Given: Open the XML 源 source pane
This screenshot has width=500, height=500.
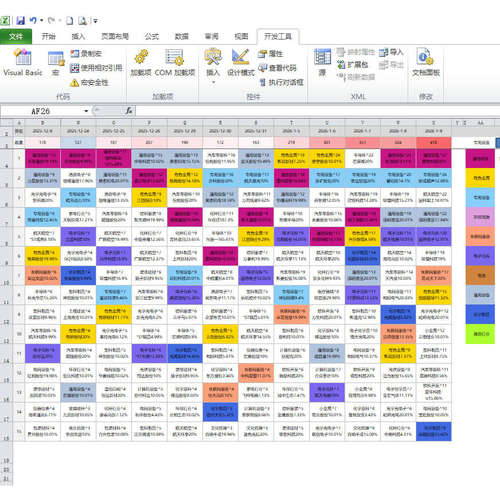Looking at the screenshot, I should (322, 63).
